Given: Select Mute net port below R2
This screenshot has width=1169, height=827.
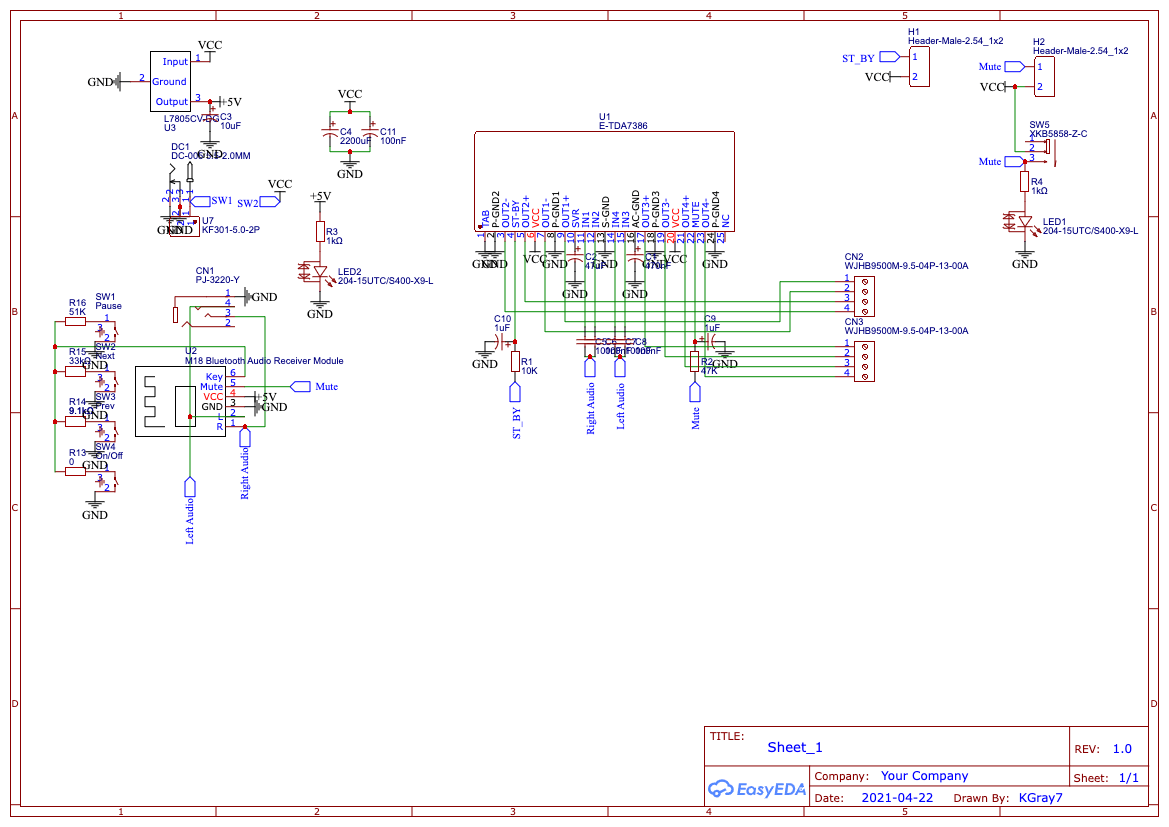Looking at the screenshot, I should click(695, 392).
